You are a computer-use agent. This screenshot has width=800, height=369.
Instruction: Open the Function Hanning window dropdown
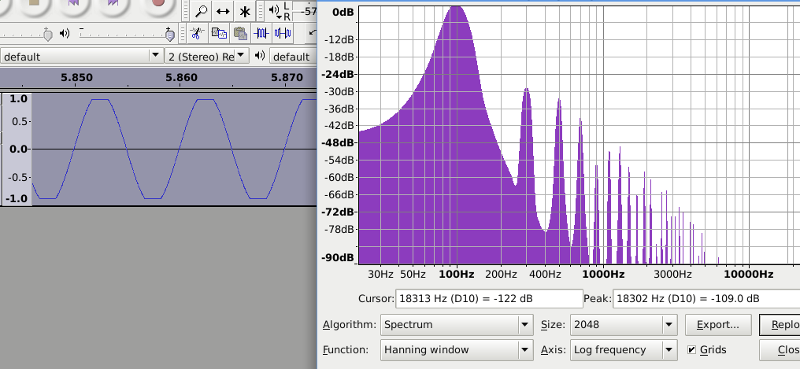(x=455, y=350)
